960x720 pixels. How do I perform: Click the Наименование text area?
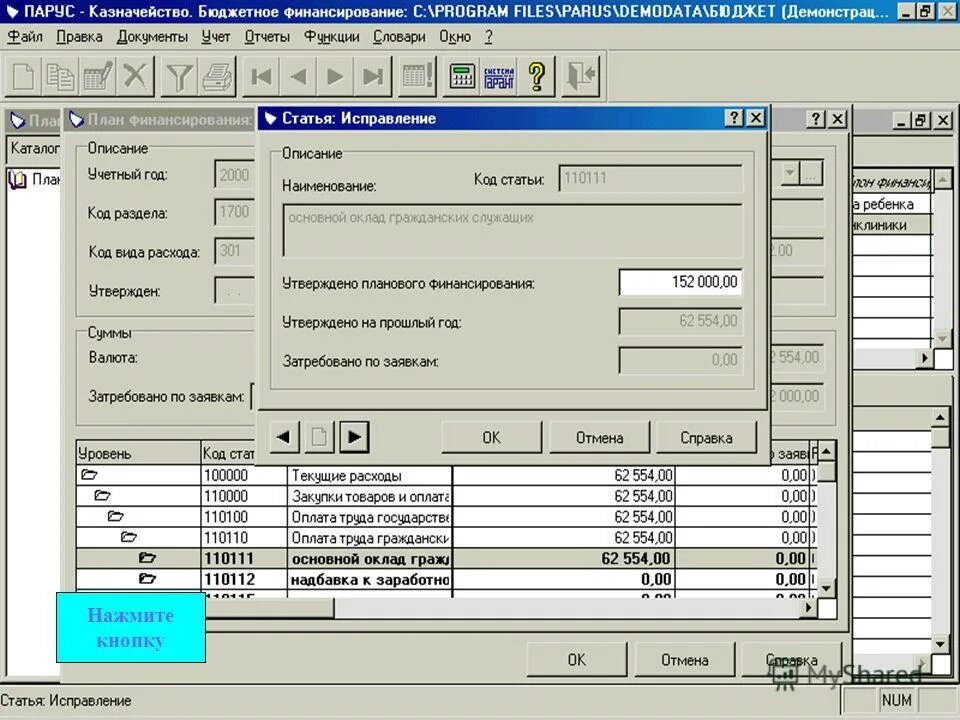512,231
